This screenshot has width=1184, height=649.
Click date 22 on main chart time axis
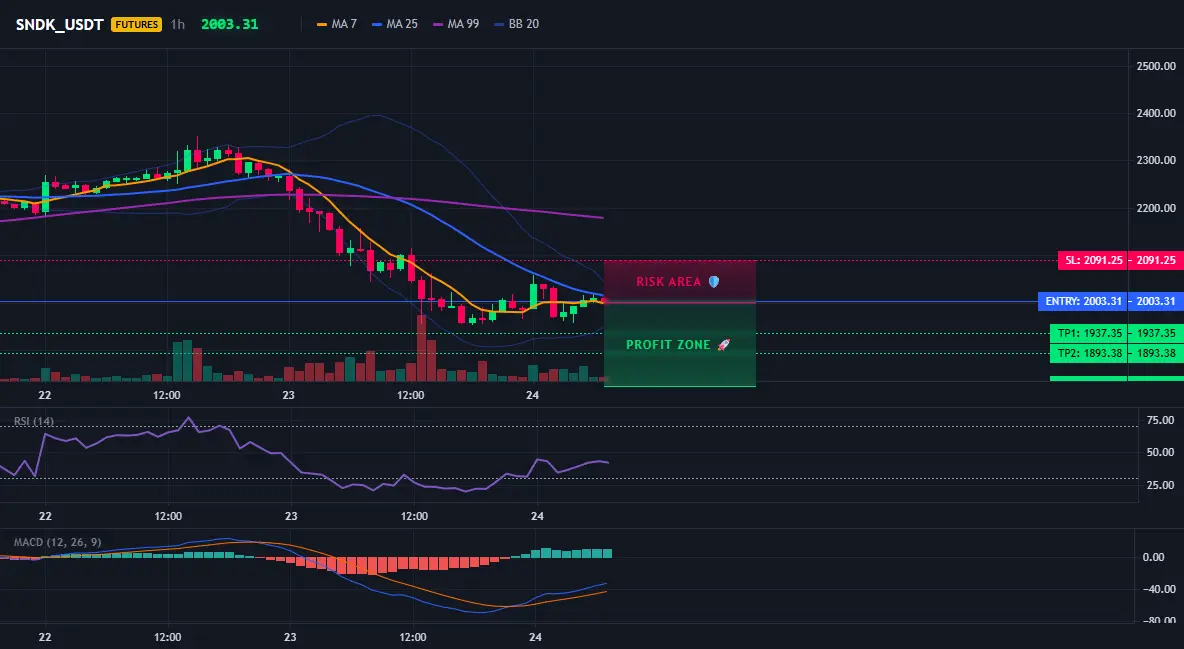click(x=45, y=395)
